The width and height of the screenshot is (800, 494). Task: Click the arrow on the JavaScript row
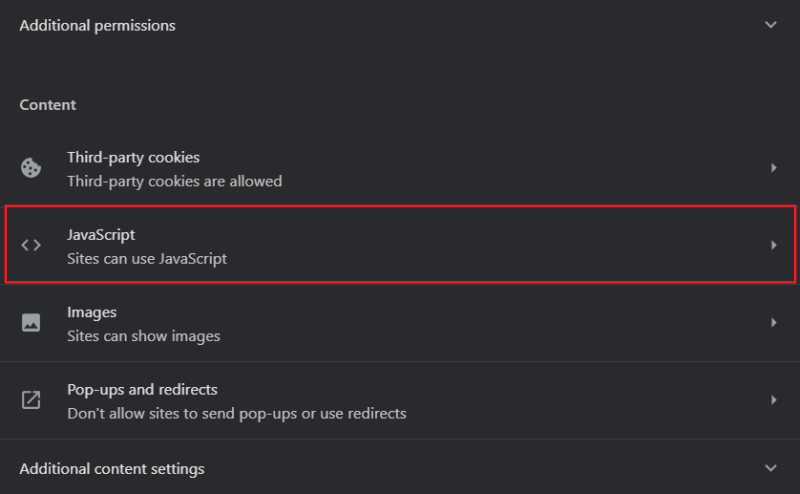[x=773, y=245]
